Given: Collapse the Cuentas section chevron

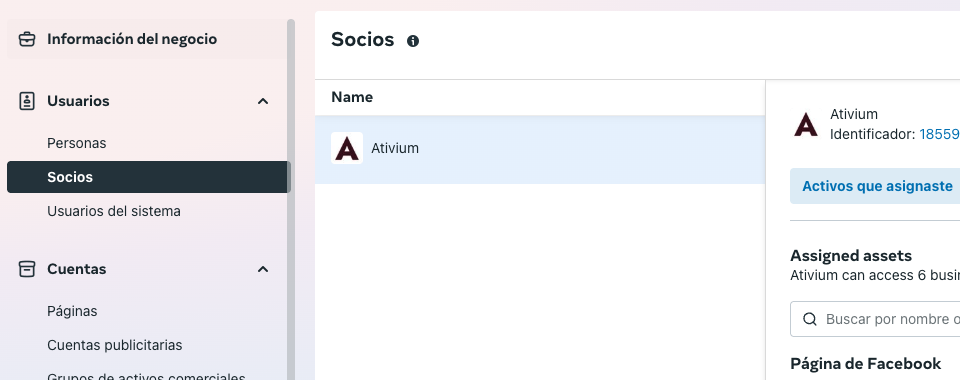Looking at the screenshot, I should pos(263,269).
